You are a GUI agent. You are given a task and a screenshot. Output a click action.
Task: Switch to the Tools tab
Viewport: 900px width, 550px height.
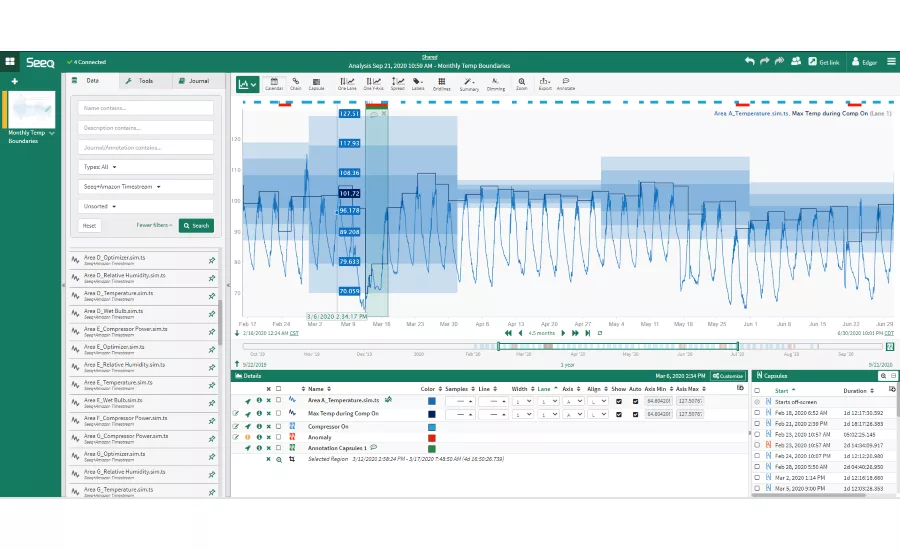coord(146,81)
